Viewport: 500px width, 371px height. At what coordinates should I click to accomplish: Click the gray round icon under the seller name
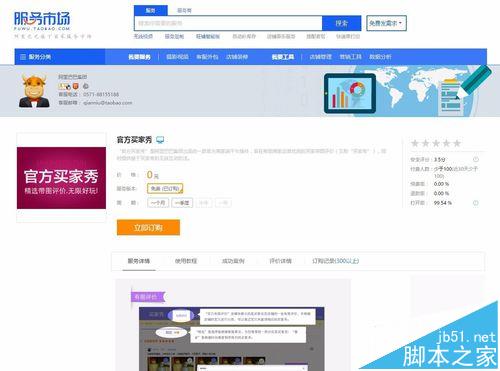(x=85, y=86)
